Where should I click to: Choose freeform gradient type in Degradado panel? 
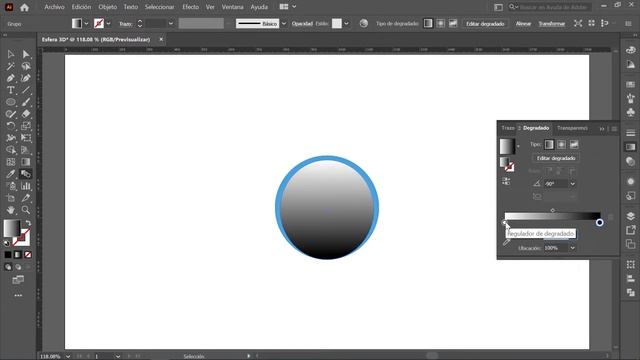[x=574, y=144]
